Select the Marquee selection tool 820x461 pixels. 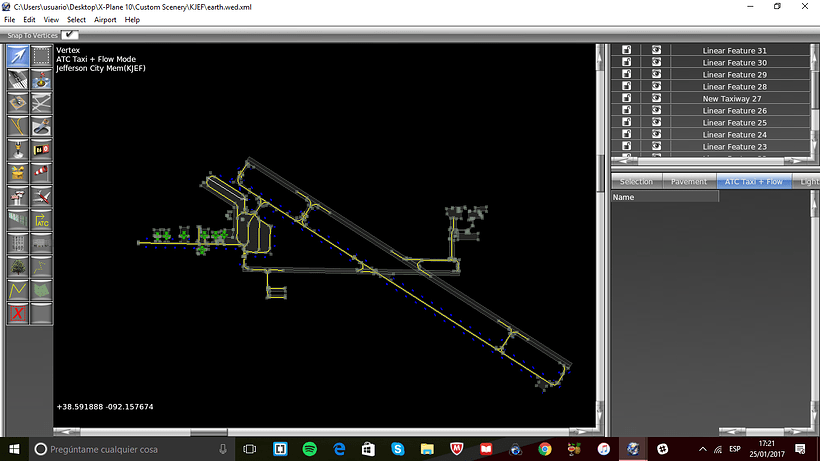pos(41,55)
